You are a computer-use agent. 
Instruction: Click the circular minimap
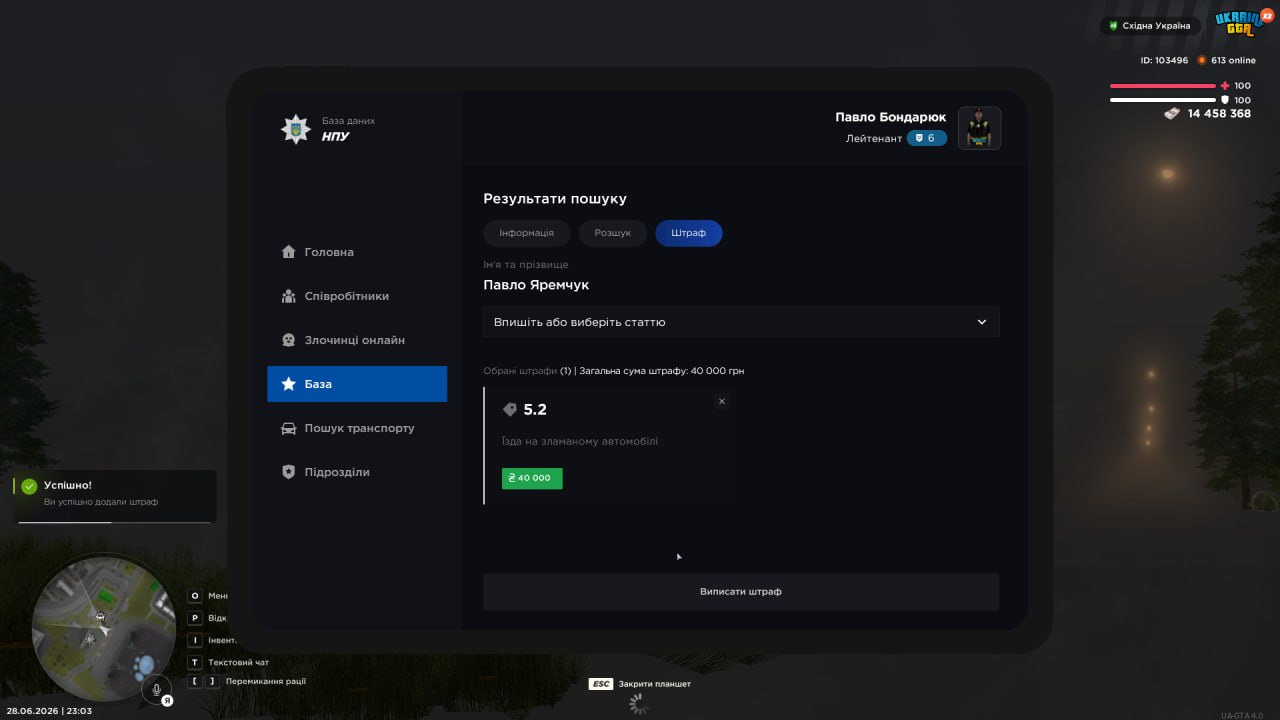click(104, 630)
